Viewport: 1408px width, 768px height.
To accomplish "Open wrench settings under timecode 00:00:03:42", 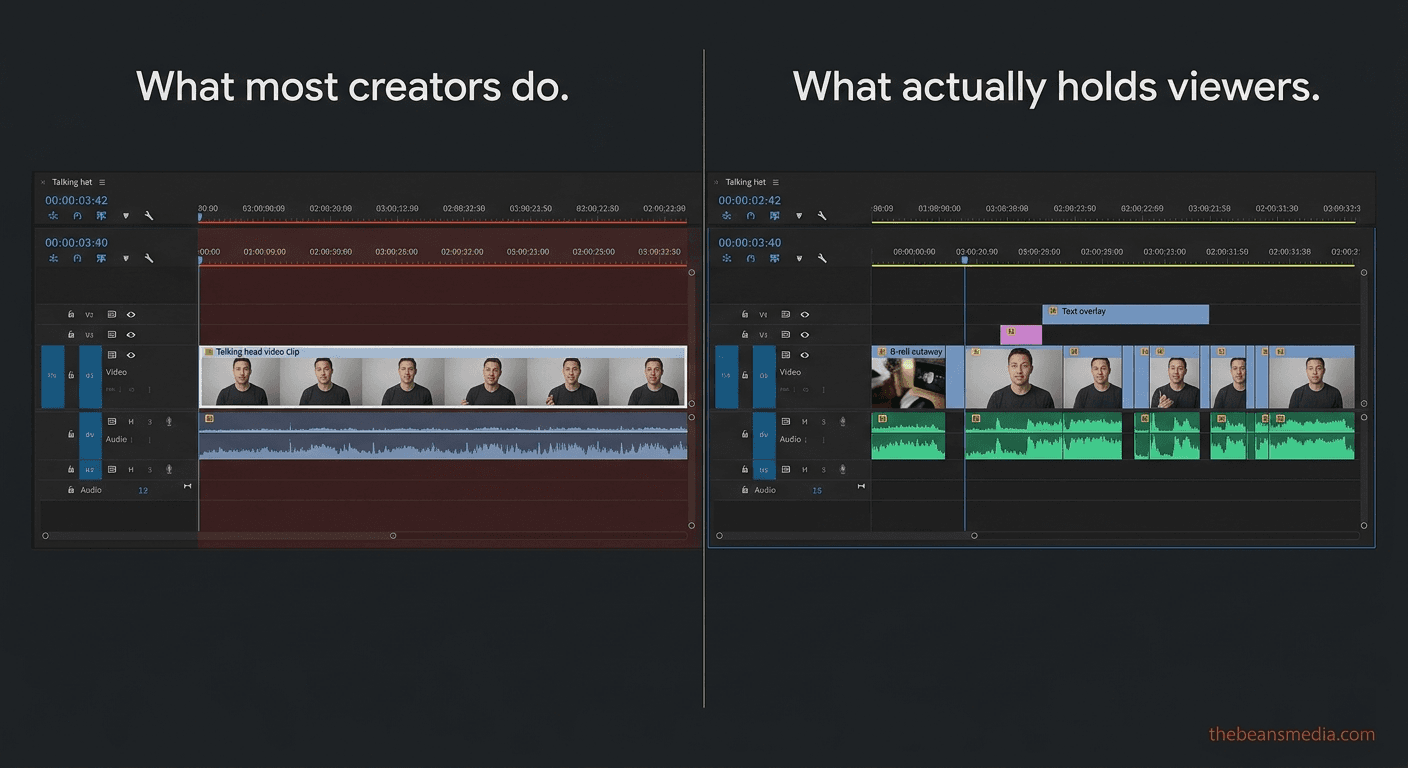I will pyautogui.click(x=149, y=216).
